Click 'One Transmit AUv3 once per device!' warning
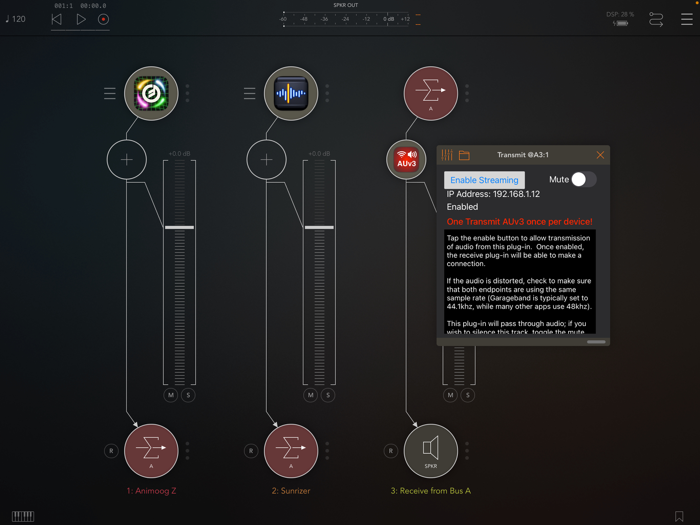The width and height of the screenshot is (700, 525). [x=520, y=221]
